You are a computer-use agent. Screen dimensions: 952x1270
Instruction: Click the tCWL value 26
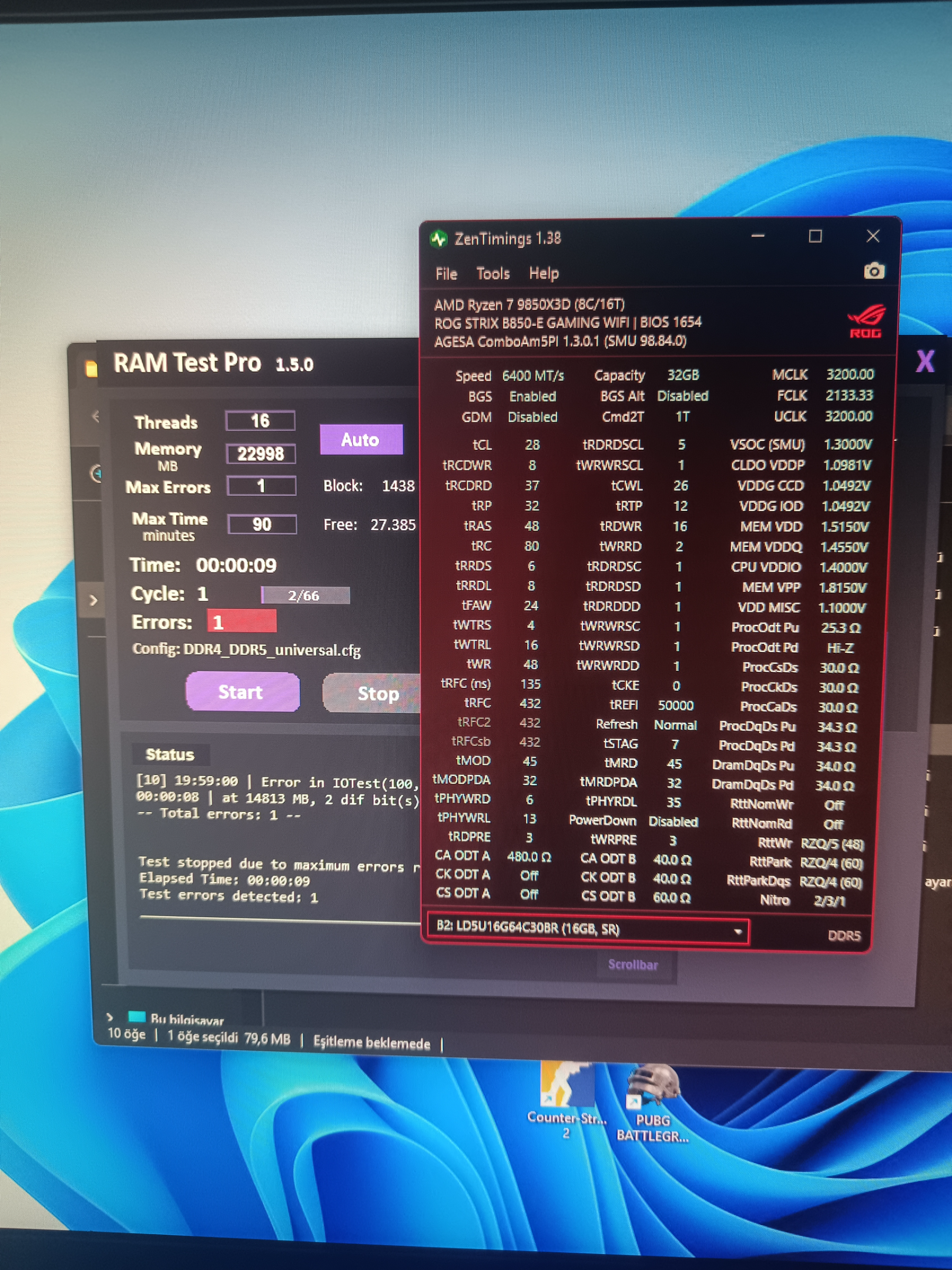pos(681,486)
